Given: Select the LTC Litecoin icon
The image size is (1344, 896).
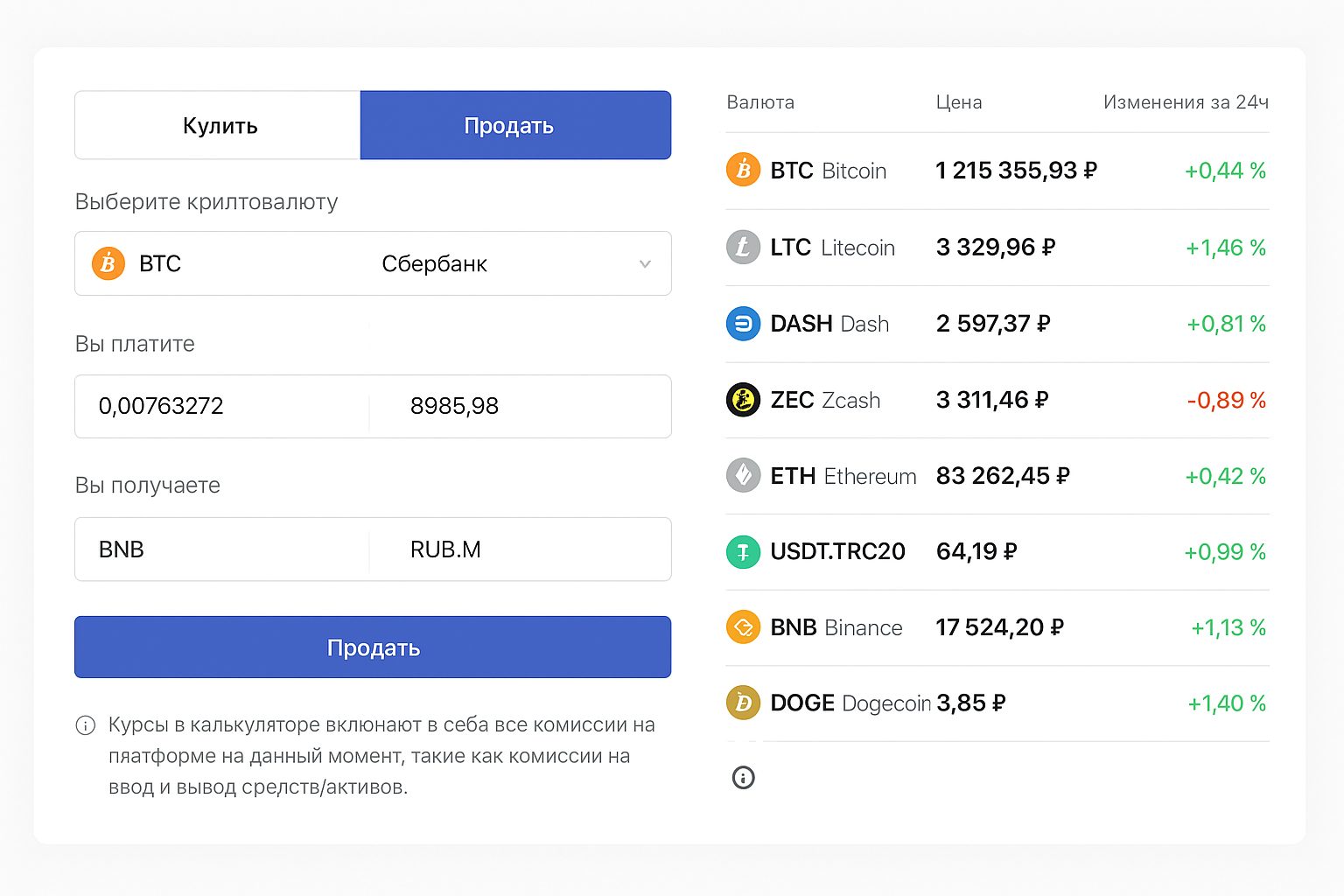Looking at the screenshot, I should point(743,248).
